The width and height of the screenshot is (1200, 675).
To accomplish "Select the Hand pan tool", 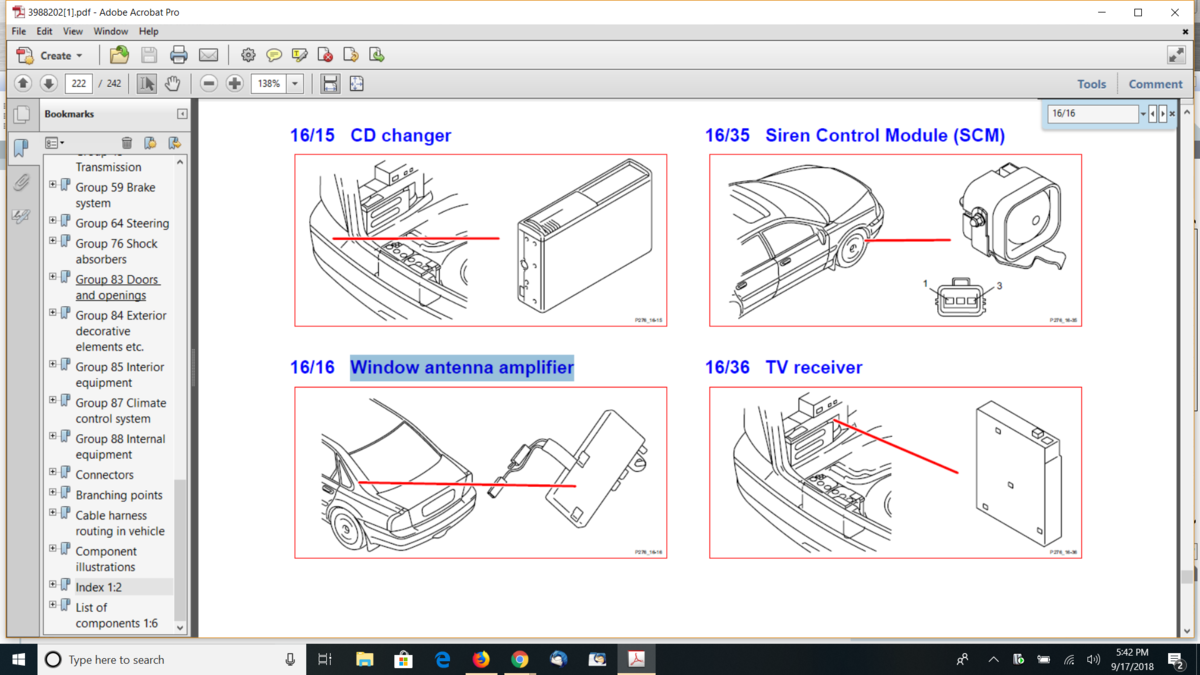I will [173, 84].
